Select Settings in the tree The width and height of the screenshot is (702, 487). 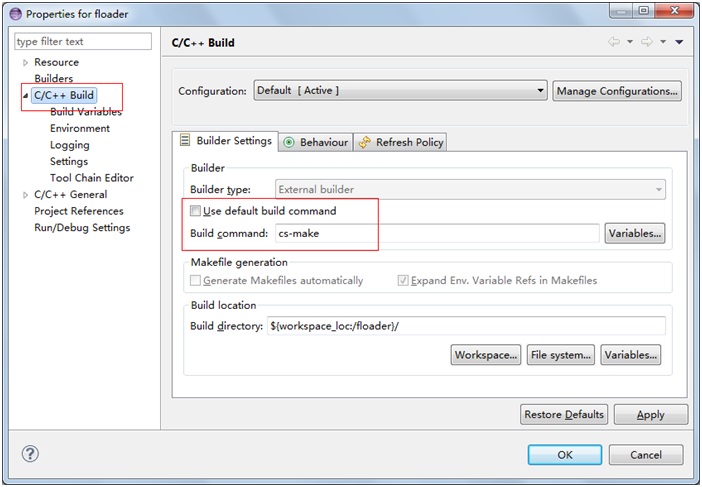(69, 162)
